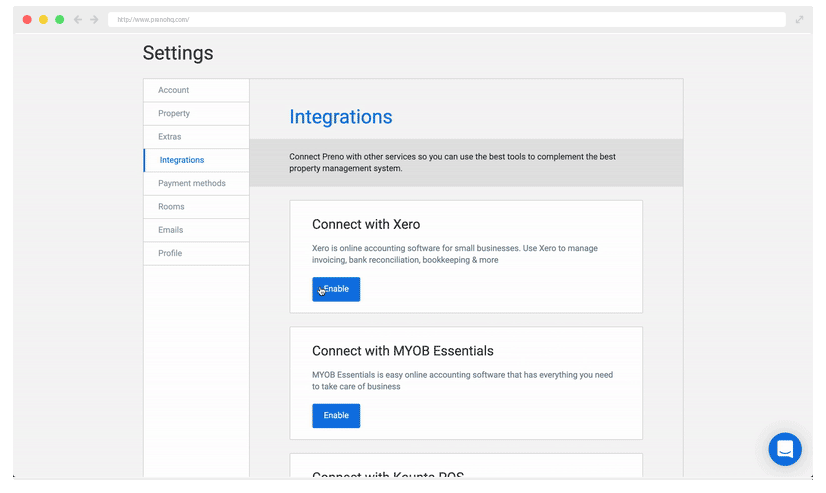
Task: Click the MYOB Essentials description text
Action: pyautogui.click(x=463, y=380)
